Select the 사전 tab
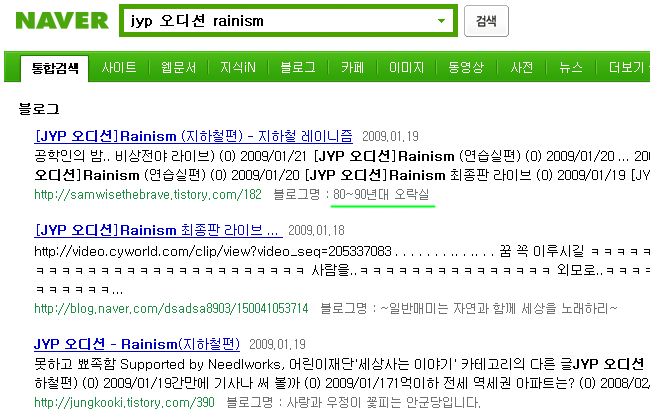The image size is (650, 415). click(521, 67)
